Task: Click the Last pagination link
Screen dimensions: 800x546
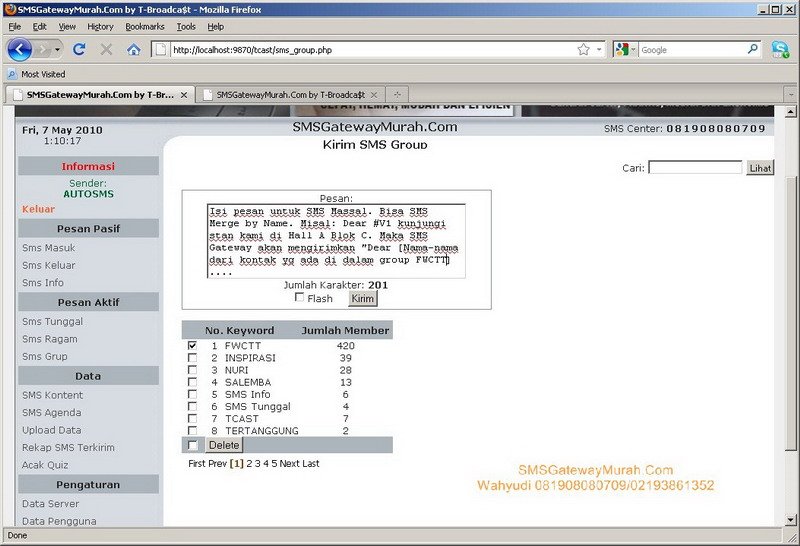Action: point(310,464)
